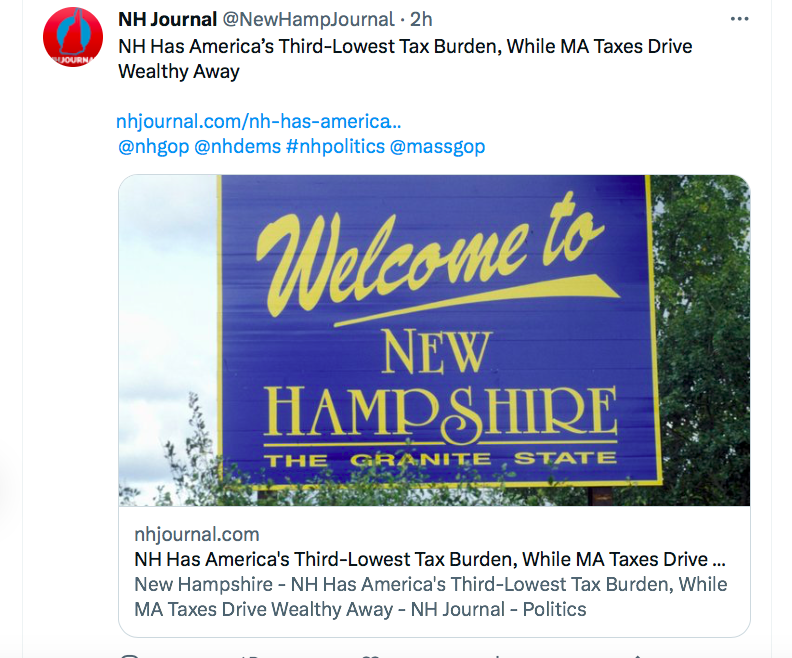
Task: Open the link card headline about tax burden
Action: coord(430,559)
